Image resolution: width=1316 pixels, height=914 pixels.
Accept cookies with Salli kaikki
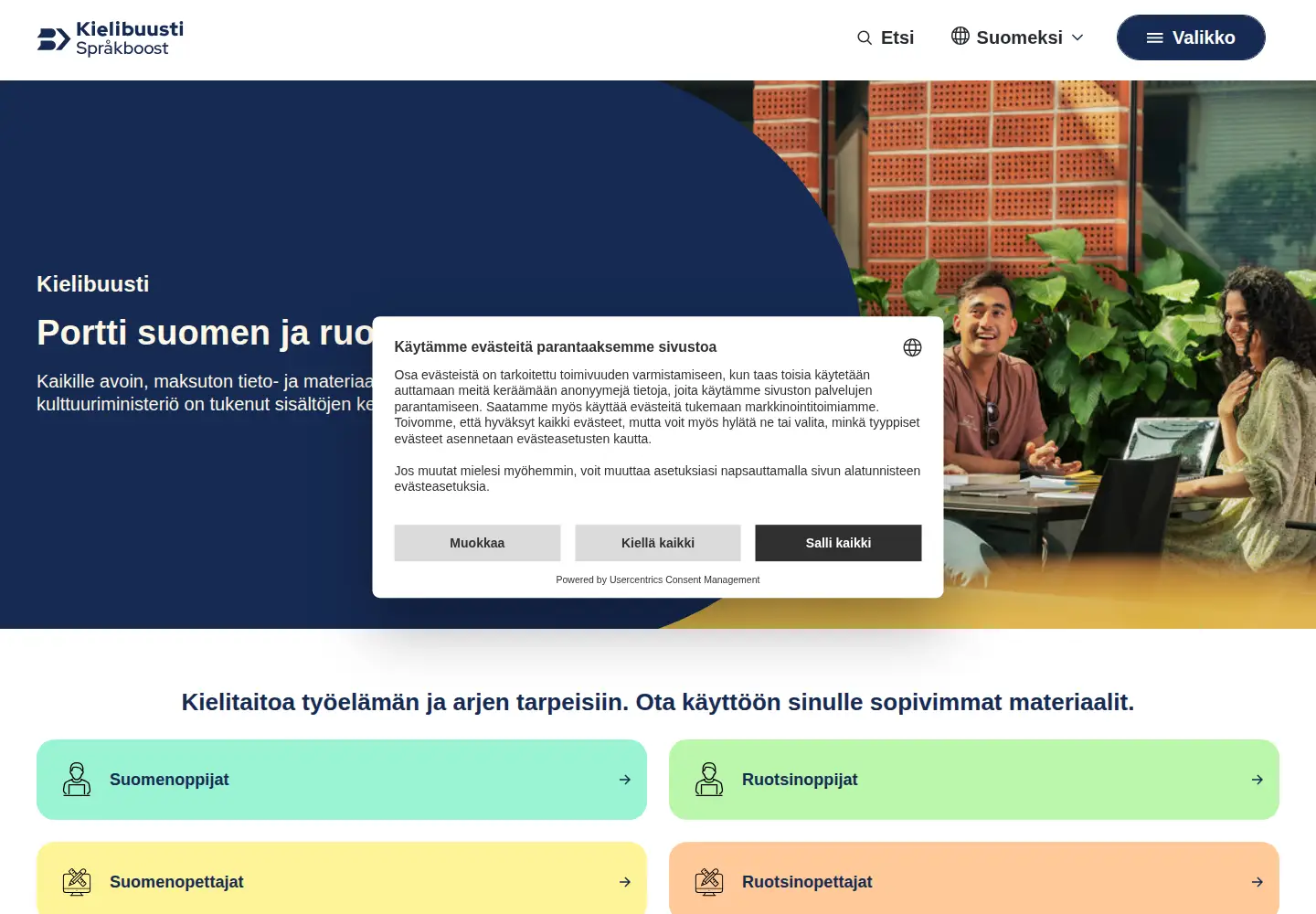[838, 543]
